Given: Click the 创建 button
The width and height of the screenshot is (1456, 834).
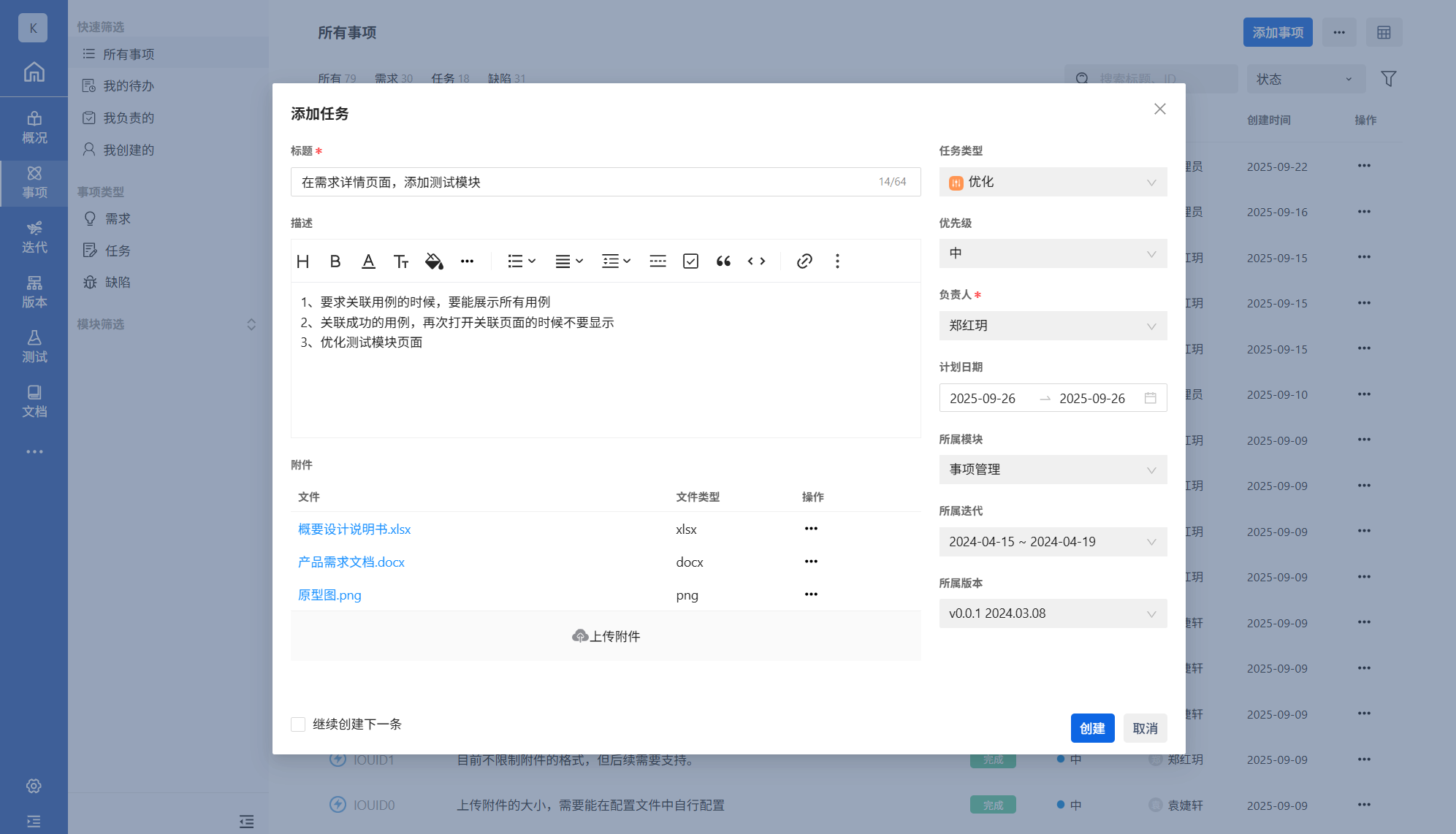Looking at the screenshot, I should click(1092, 728).
